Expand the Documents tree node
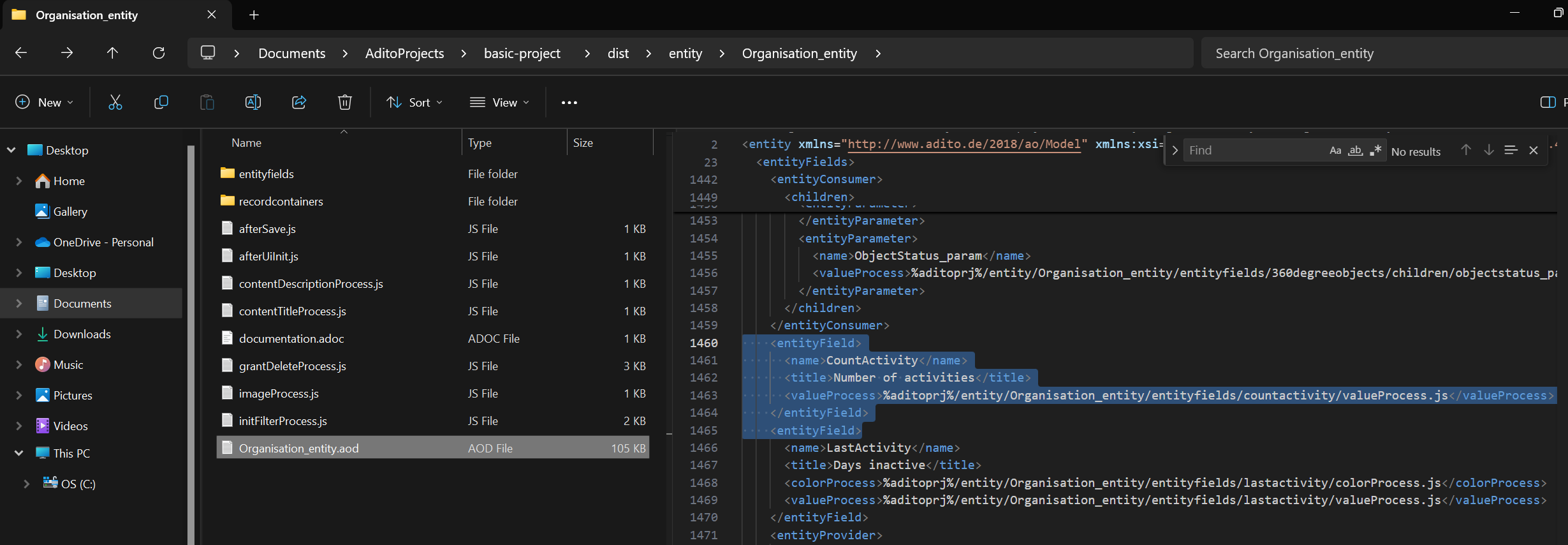The image size is (1568, 545). coord(18,303)
